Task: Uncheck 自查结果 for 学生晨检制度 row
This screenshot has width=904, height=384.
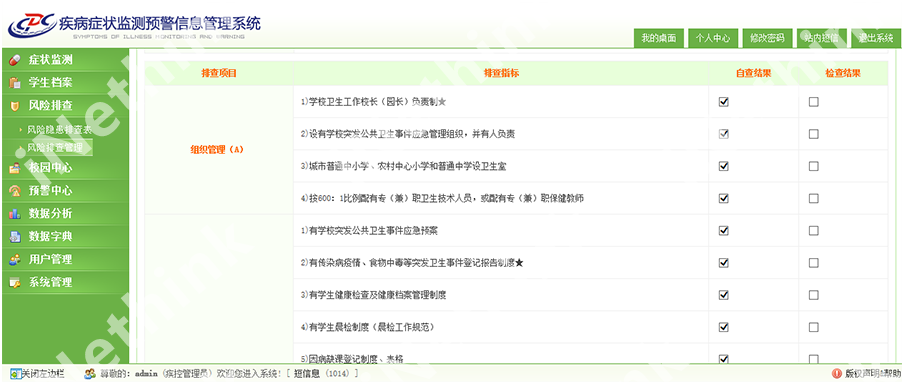Action: click(x=724, y=327)
